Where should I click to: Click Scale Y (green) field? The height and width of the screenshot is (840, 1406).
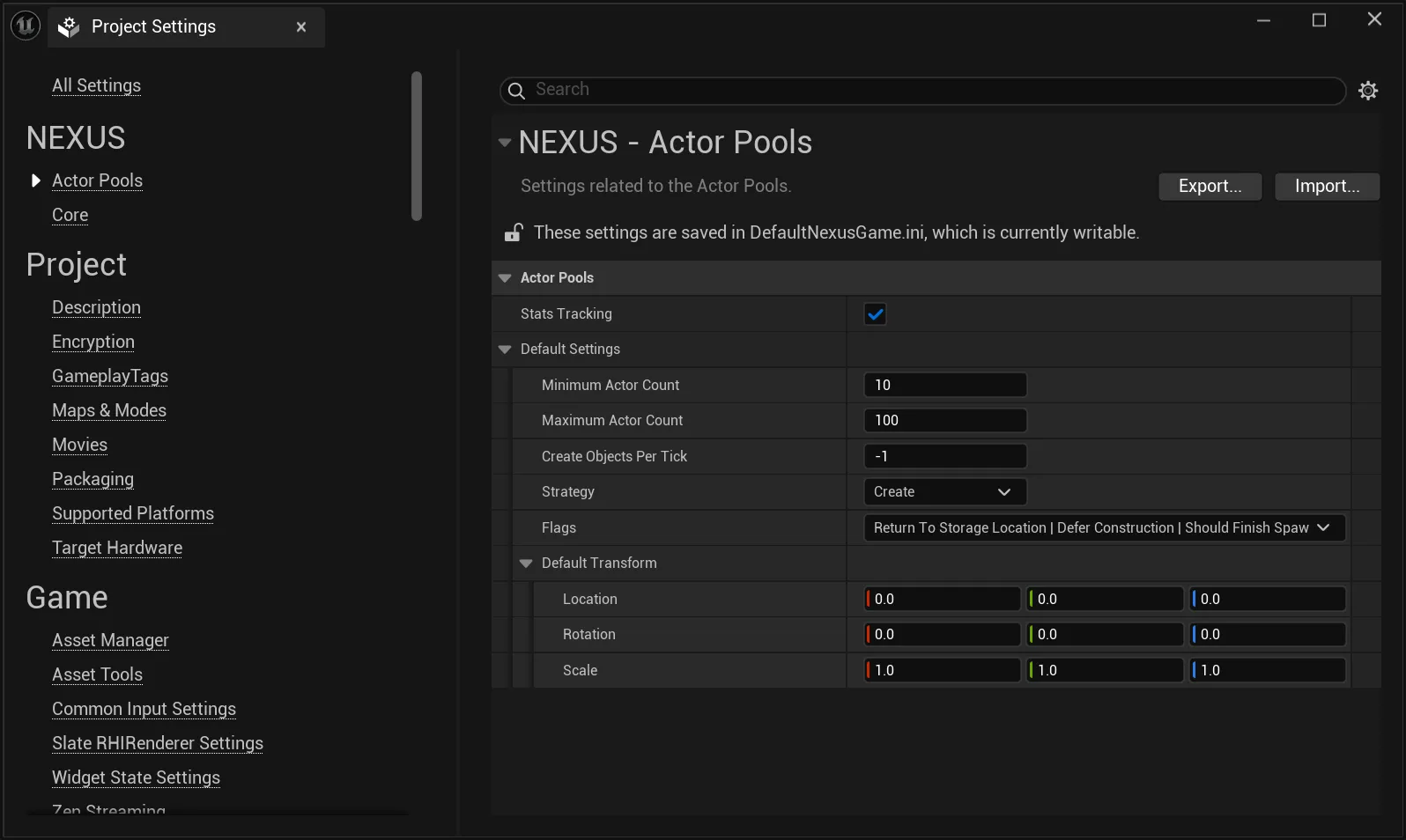pos(1106,671)
